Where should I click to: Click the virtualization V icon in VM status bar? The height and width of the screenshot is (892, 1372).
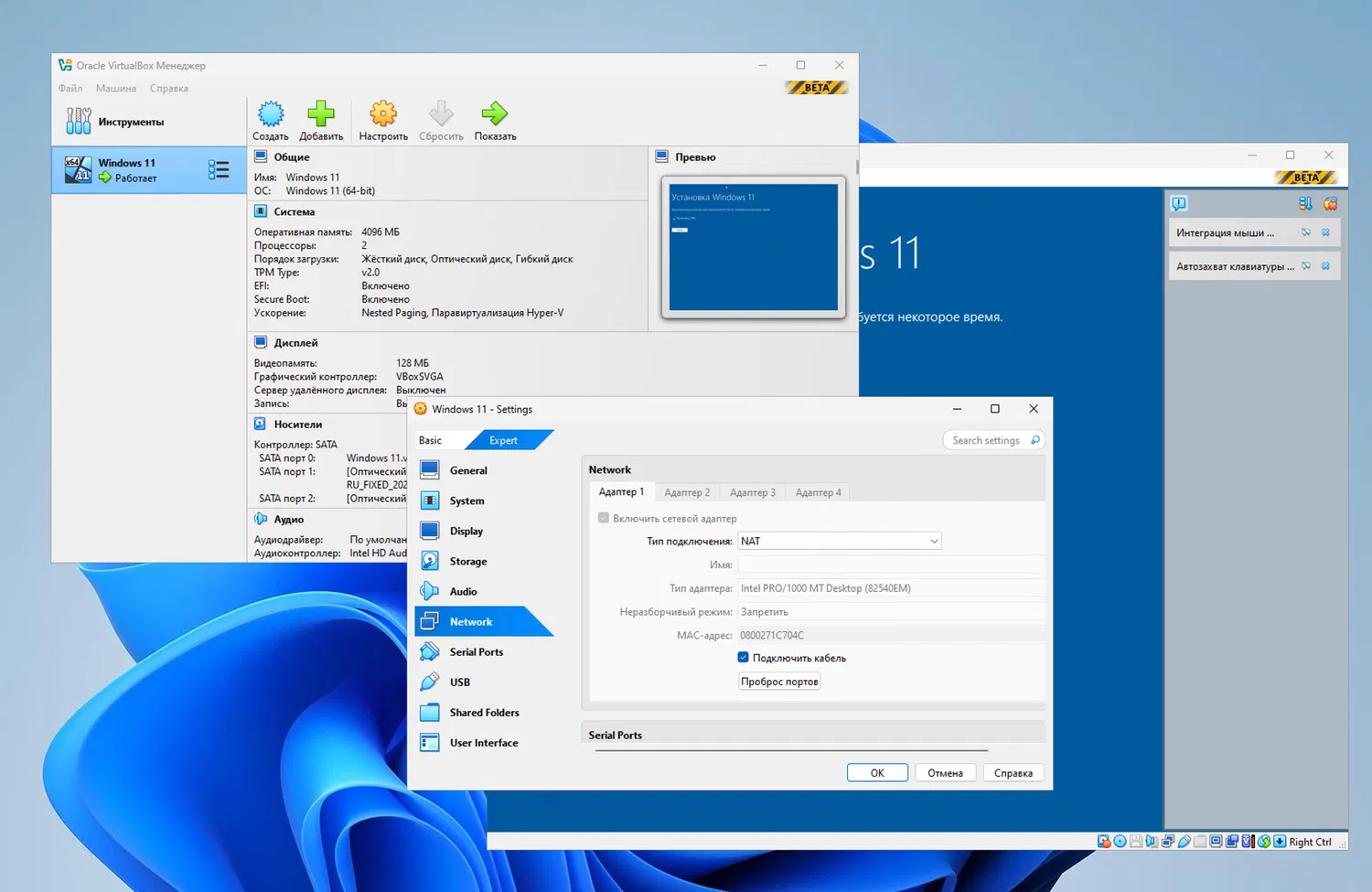1248,842
